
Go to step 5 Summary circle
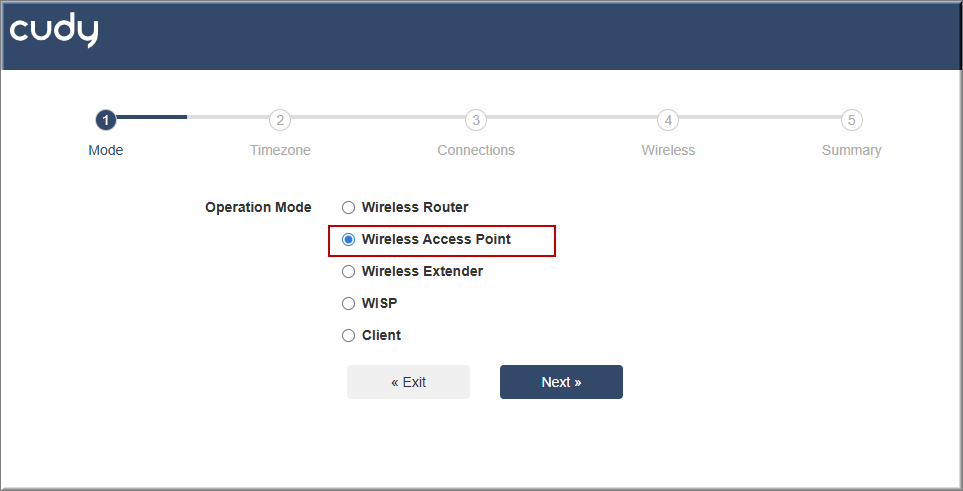[x=851, y=120]
